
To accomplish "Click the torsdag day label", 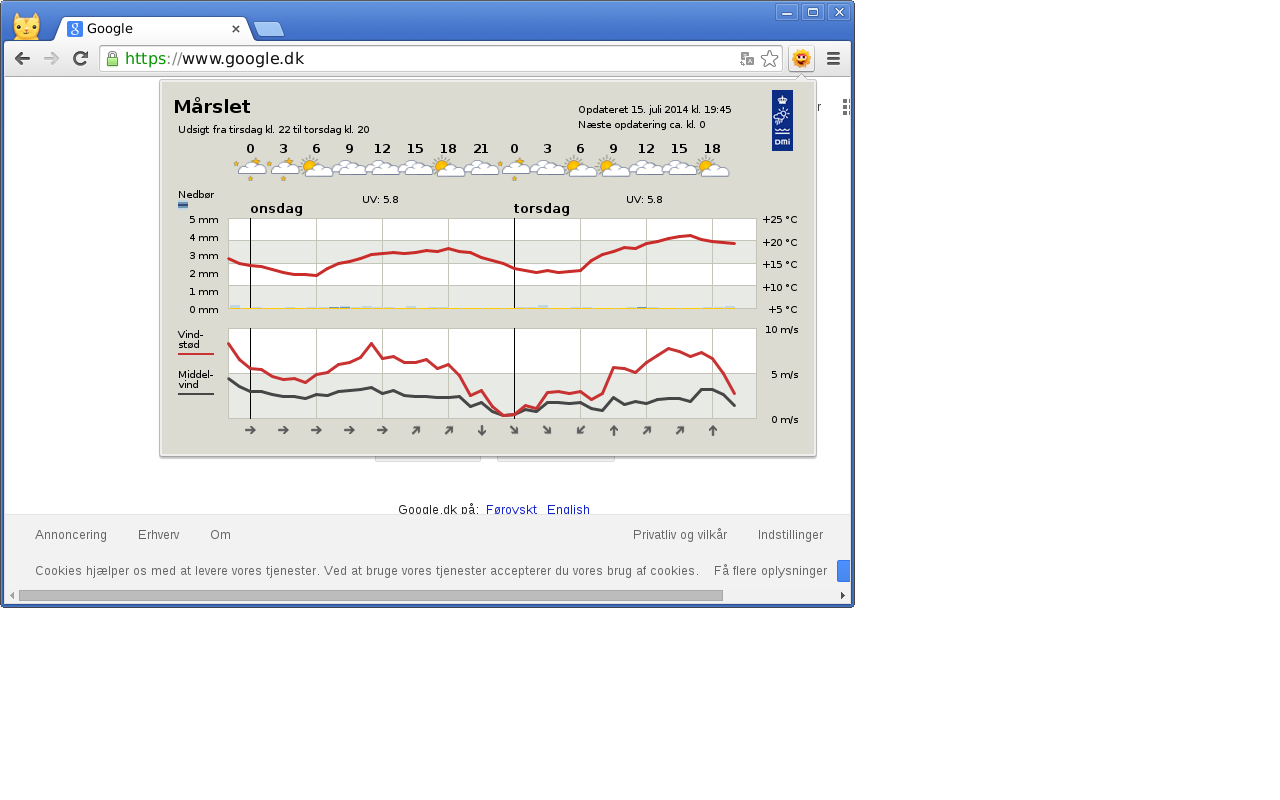I will (x=542, y=209).
